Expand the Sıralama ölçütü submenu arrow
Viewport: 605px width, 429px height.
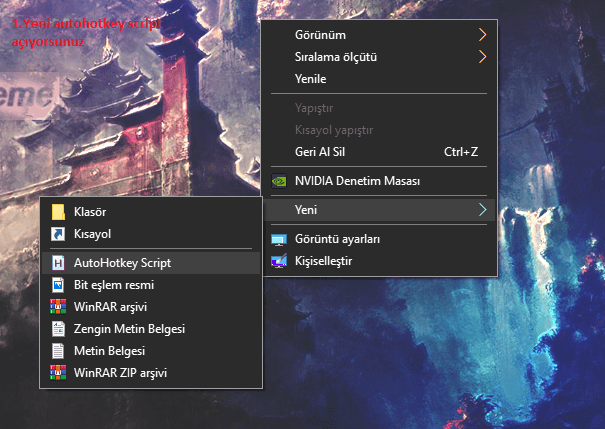point(482,57)
